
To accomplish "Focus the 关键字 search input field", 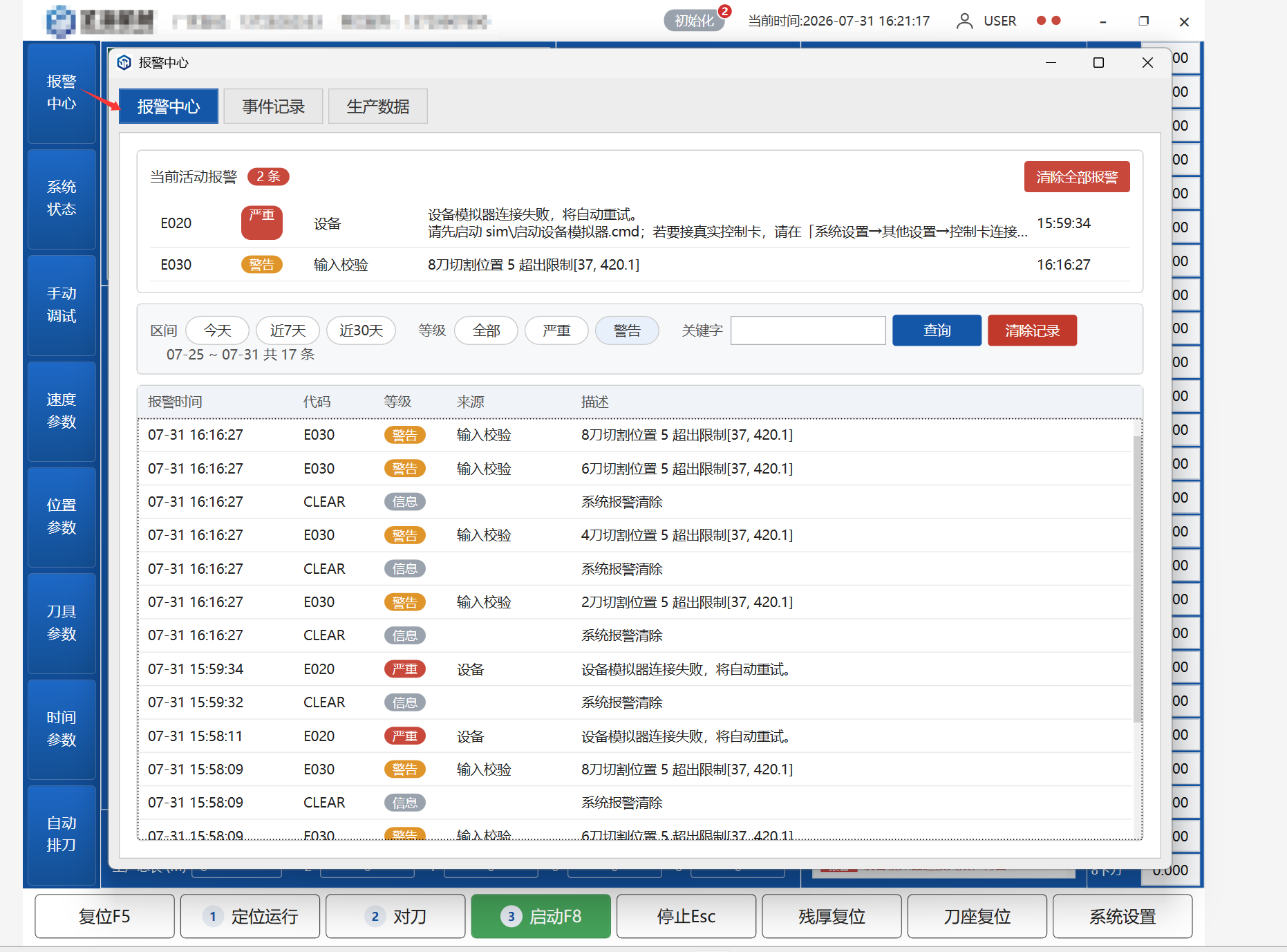I will click(x=808, y=330).
